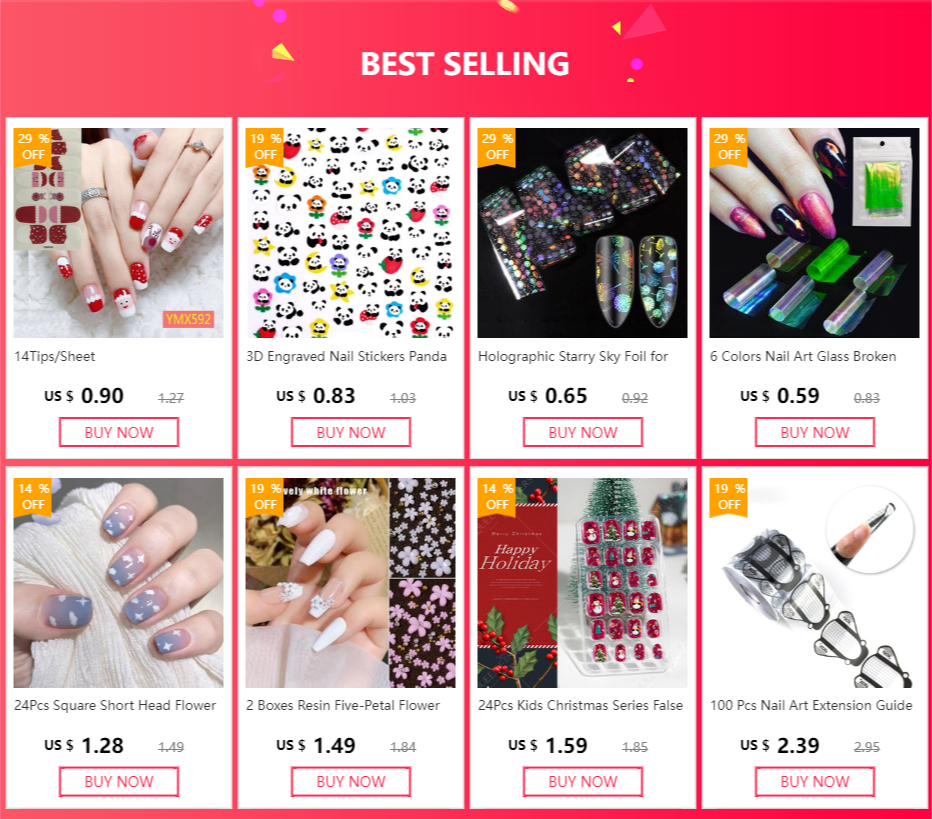Open the 3D Engraved Nail Stickers Panda title
Viewport: 932px width, 819px height.
click(x=347, y=357)
